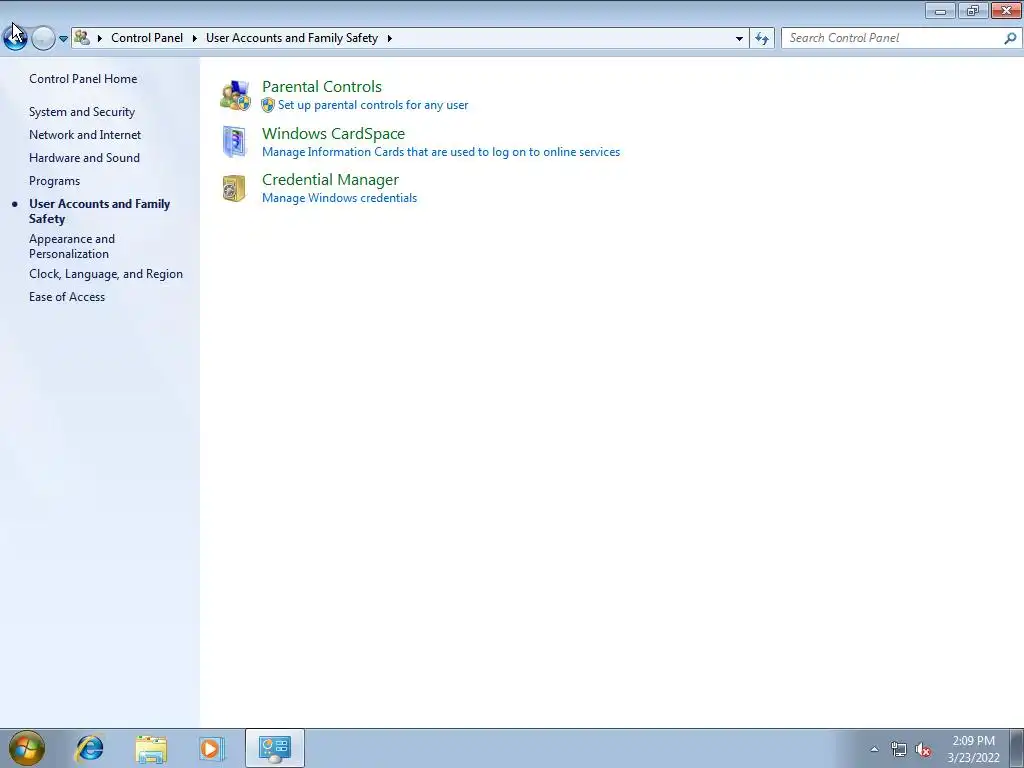Open the address bar history dropdown
The width and height of the screenshot is (1024, 768).
coord(739,39)
